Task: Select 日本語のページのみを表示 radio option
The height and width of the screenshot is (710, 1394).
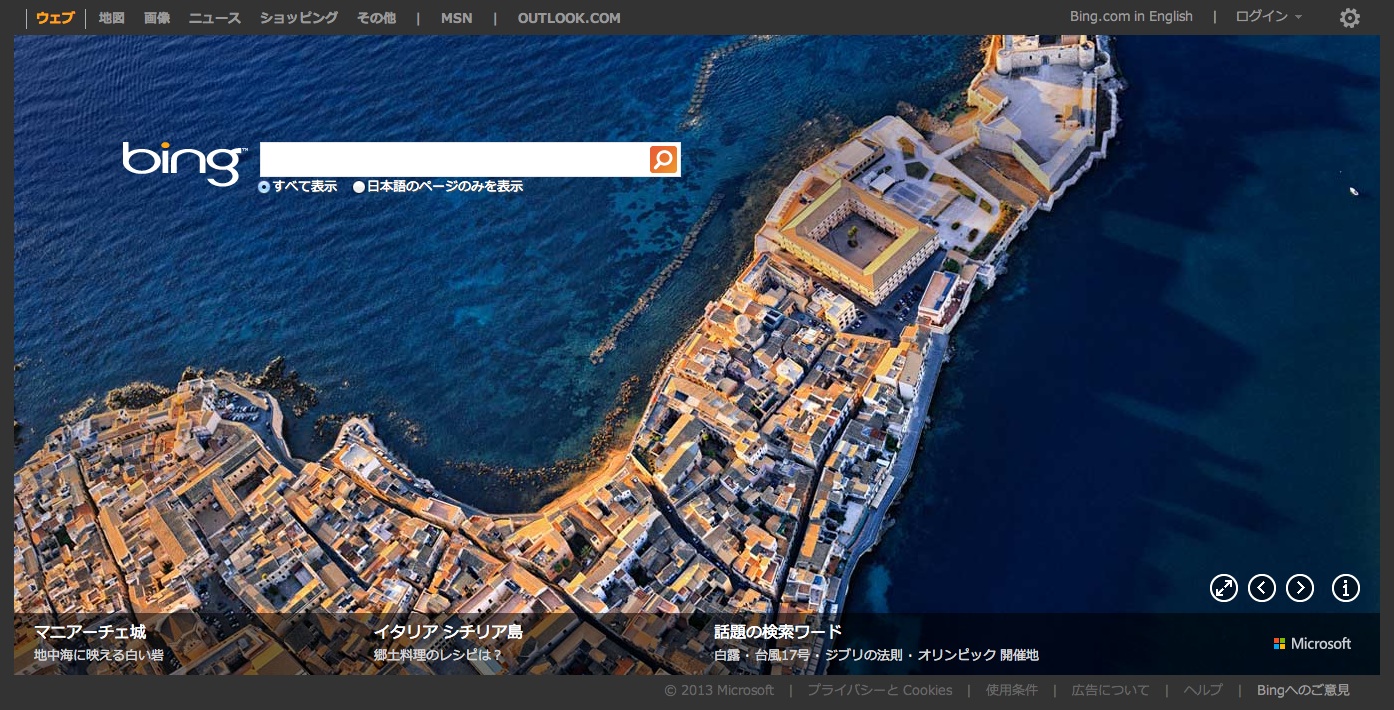Action: tap(359, 187)
